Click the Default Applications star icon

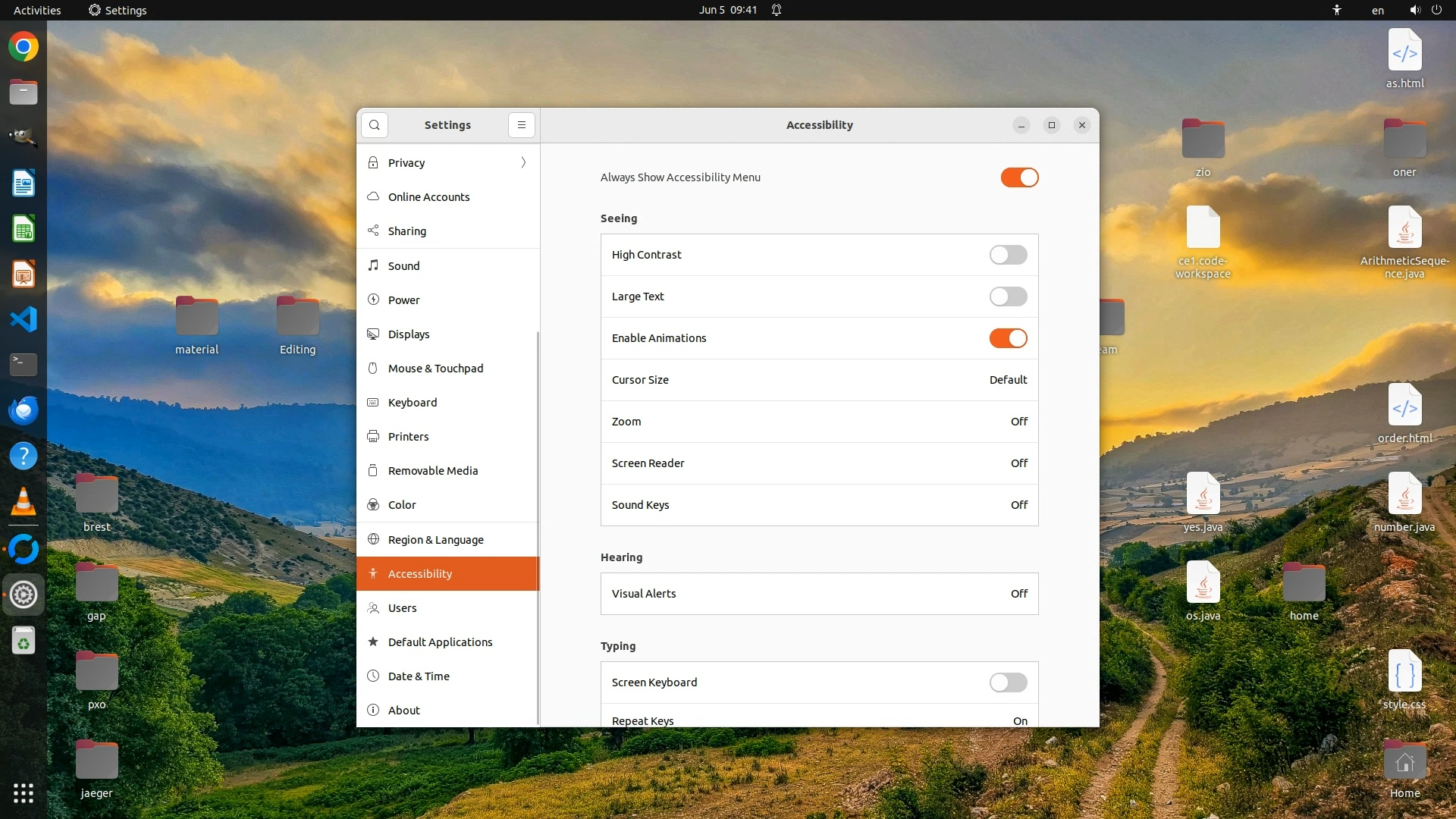373,642
